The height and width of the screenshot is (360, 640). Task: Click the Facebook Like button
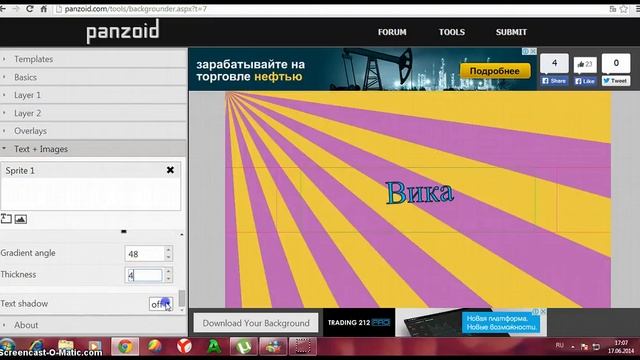tap(585, 81)
